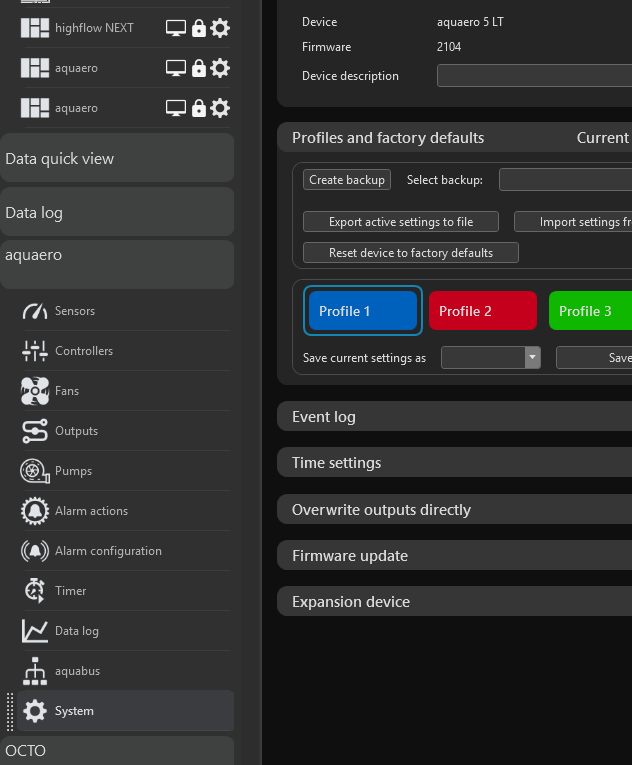The height and width of the screenshot is (765, 632).
Task: Expand the Firmware update panel
Action: tap(454, 555)
